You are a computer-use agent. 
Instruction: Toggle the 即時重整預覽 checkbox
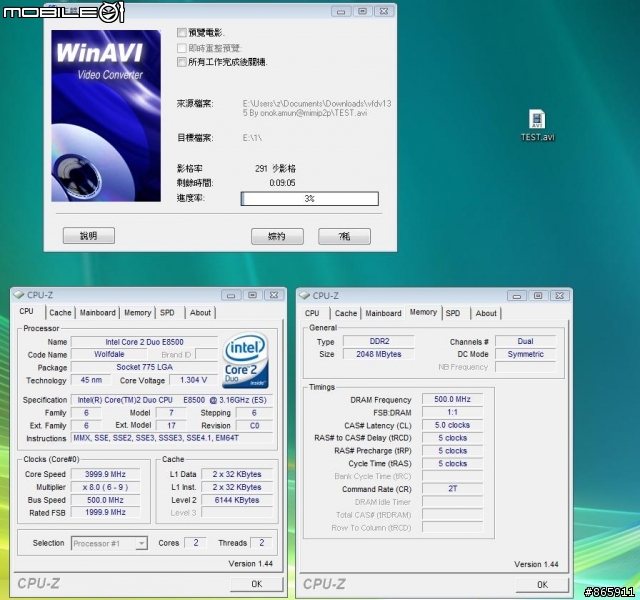coord(182,48)
